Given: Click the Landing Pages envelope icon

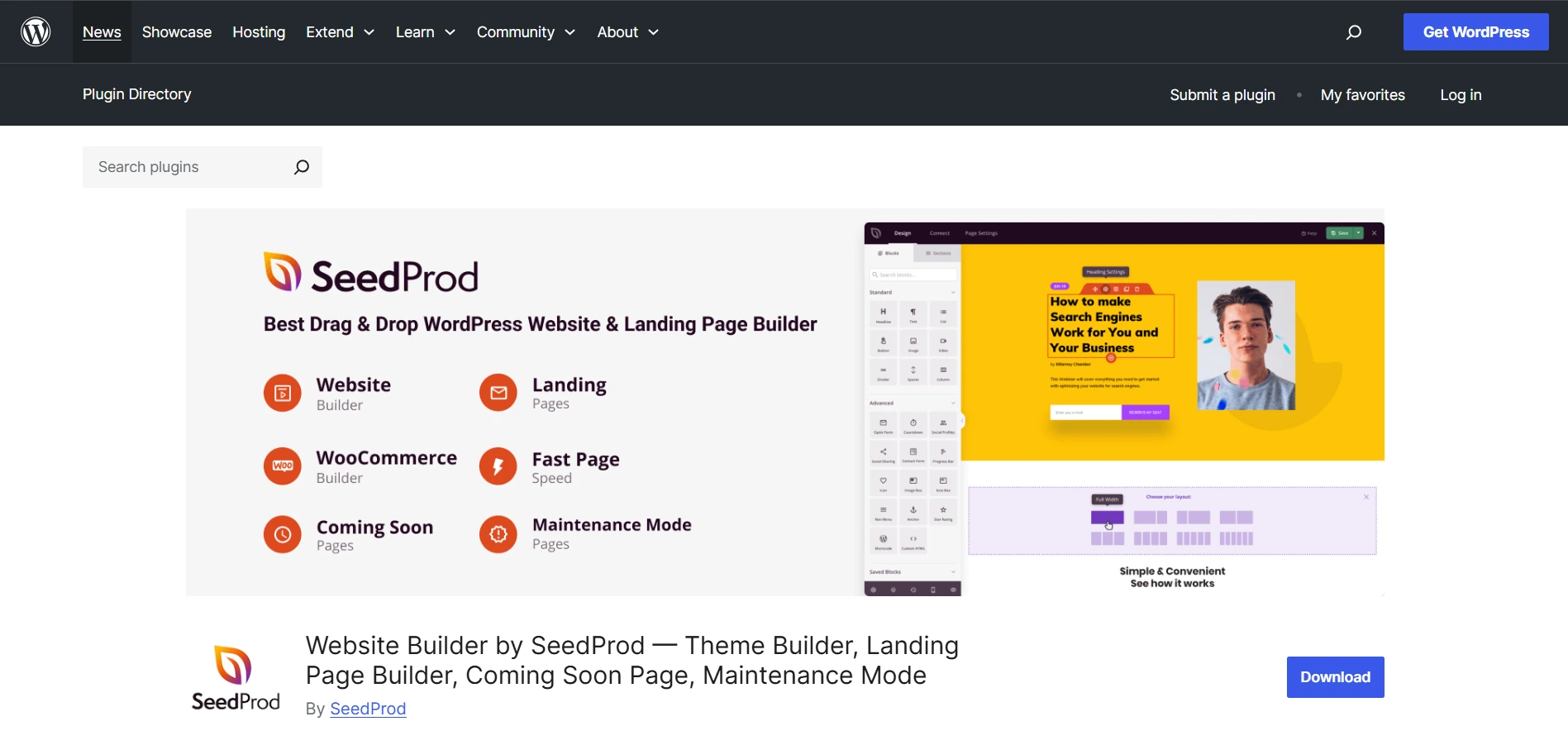Looking at the screenshot, I should pos(498,394).
